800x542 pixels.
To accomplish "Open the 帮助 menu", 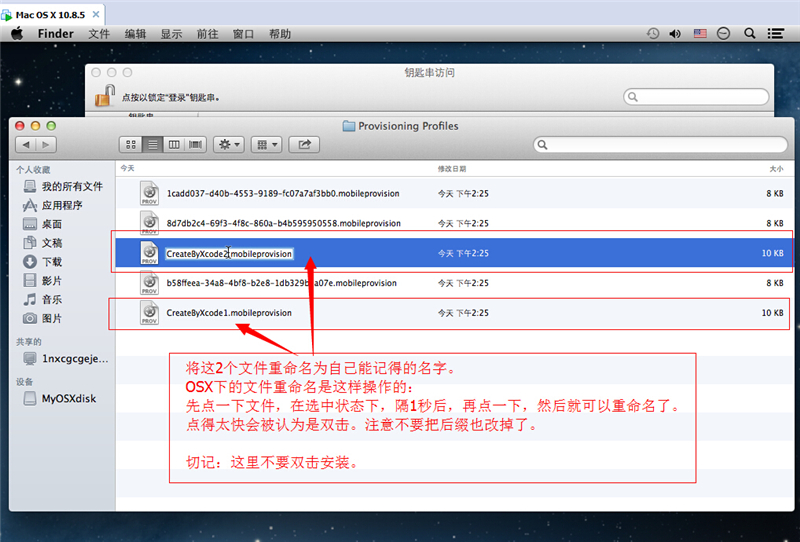I will click(280, 34).
